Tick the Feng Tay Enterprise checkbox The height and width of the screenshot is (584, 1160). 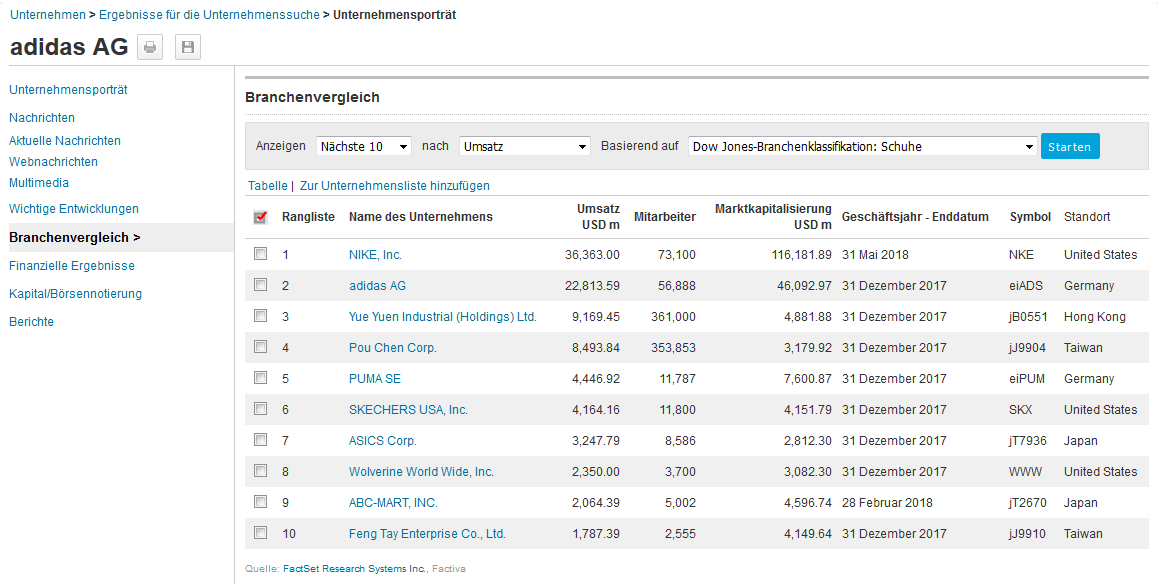click(x=260, y=533)
